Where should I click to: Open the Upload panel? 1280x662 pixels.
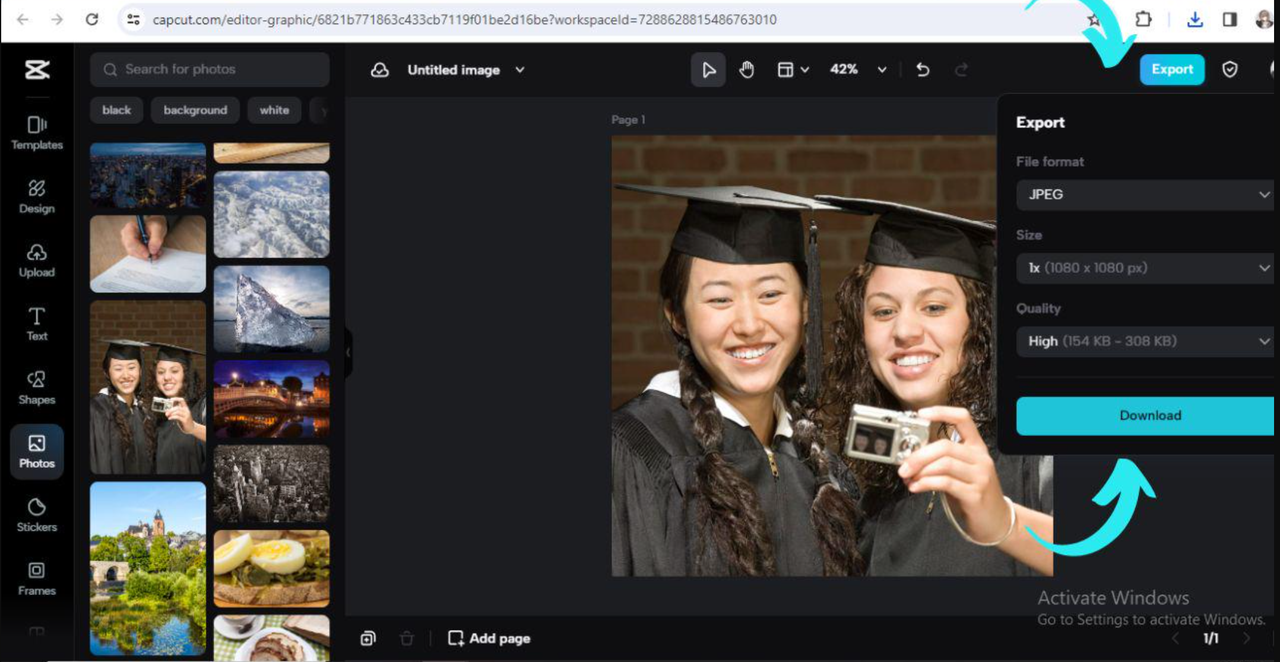(37, 260)
